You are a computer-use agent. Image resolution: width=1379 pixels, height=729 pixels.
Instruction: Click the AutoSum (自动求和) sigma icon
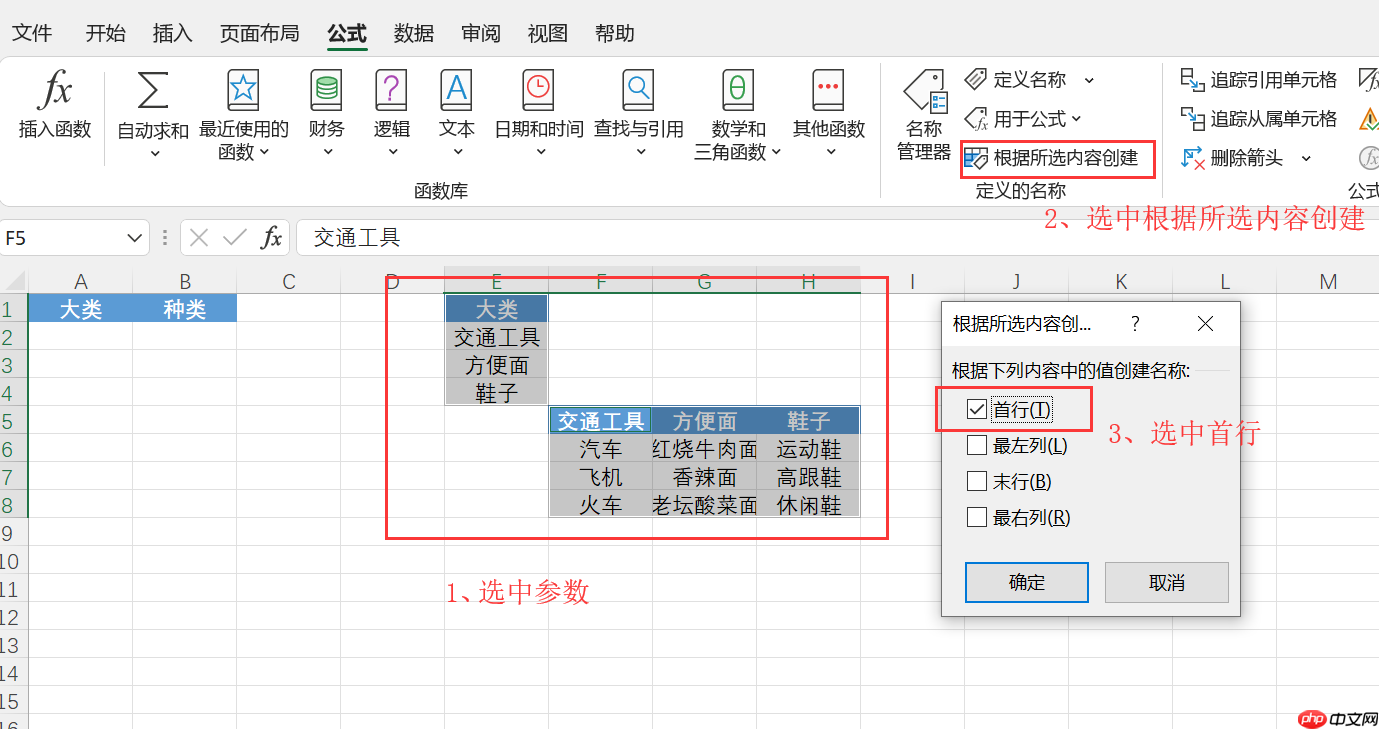coord(153,90)
